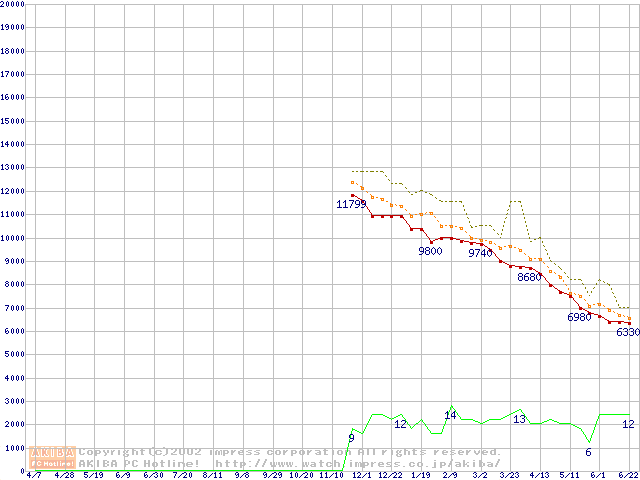
Task: Click the 8000 vertical axis value
Action: coord(15,284)
